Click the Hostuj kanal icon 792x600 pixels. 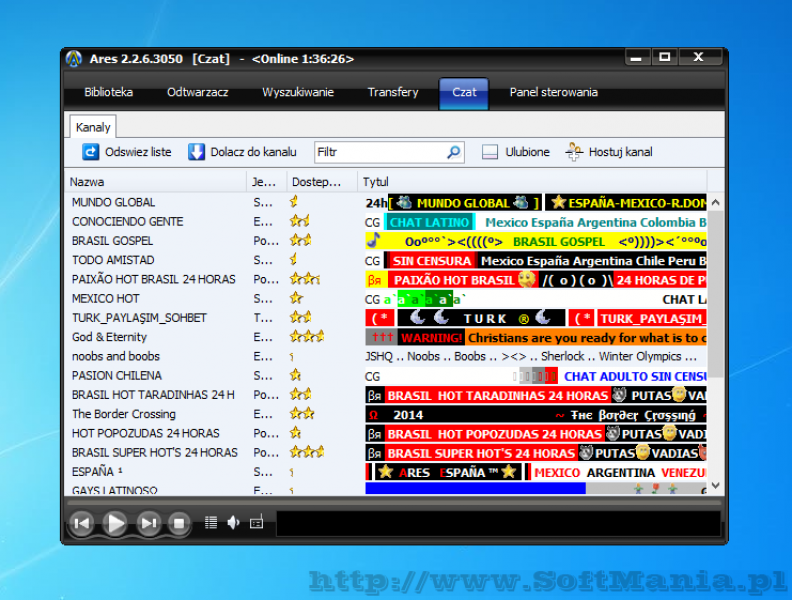pyautogui.click(x=574, y=152)
